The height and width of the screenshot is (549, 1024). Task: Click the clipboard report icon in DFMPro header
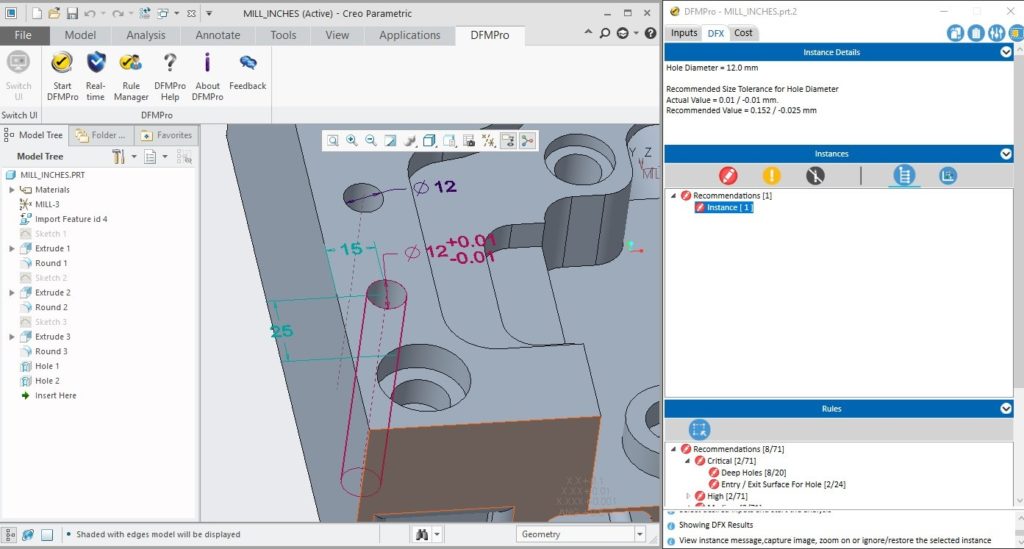point(976,33)
